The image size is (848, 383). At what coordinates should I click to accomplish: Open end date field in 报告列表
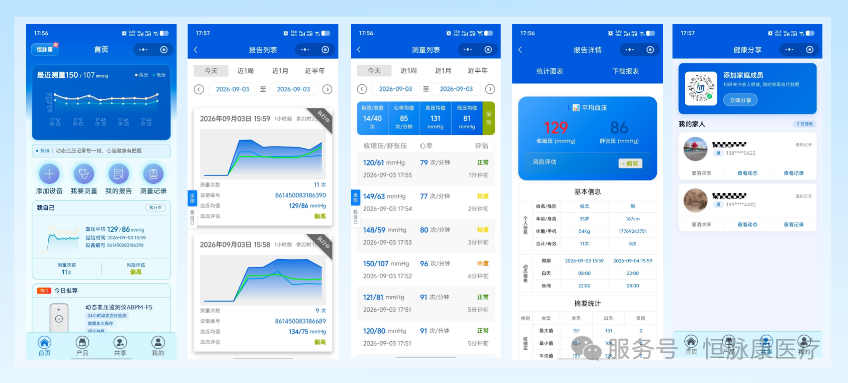(294, 89)
